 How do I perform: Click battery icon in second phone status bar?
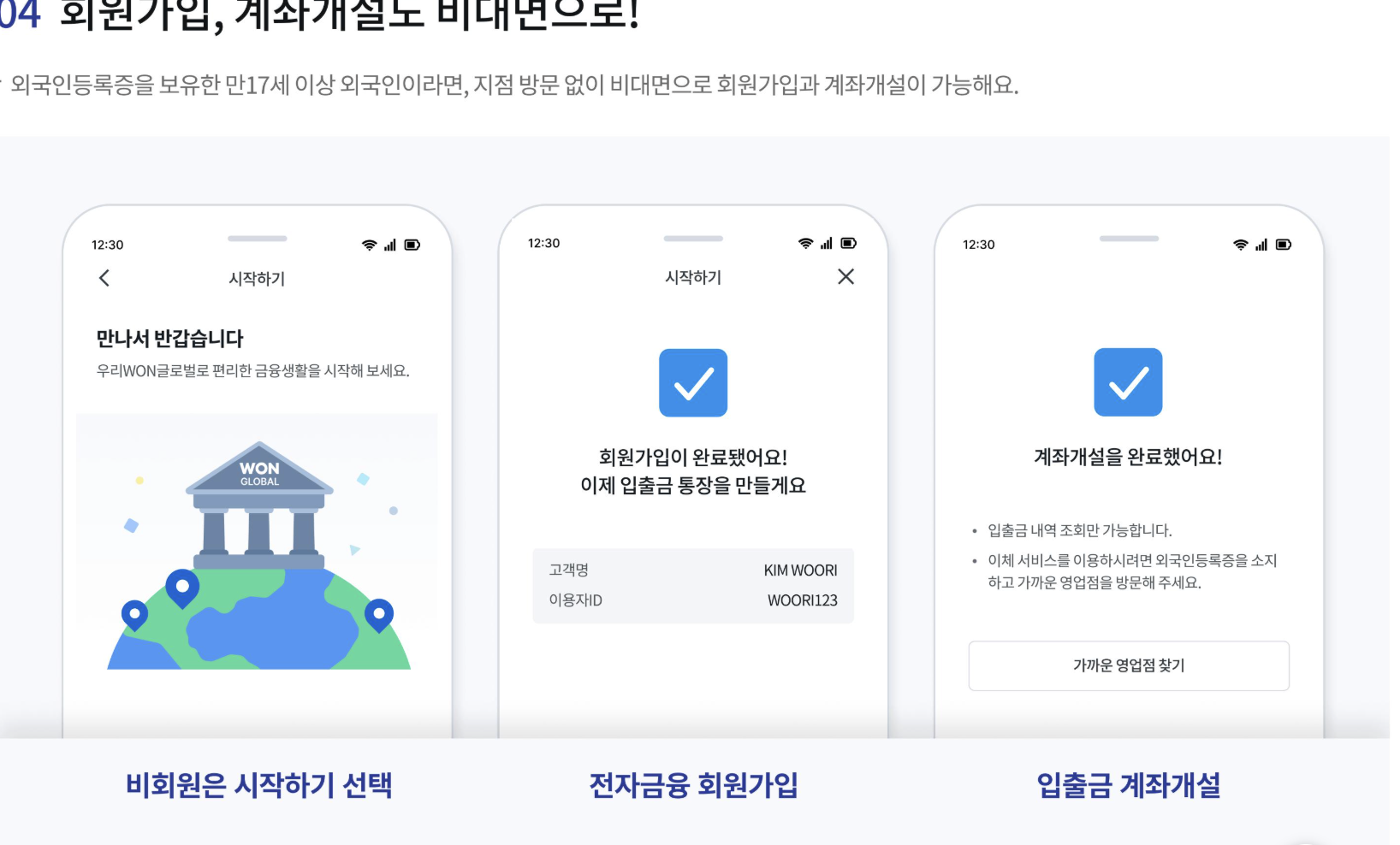click(x=848, y=243)
